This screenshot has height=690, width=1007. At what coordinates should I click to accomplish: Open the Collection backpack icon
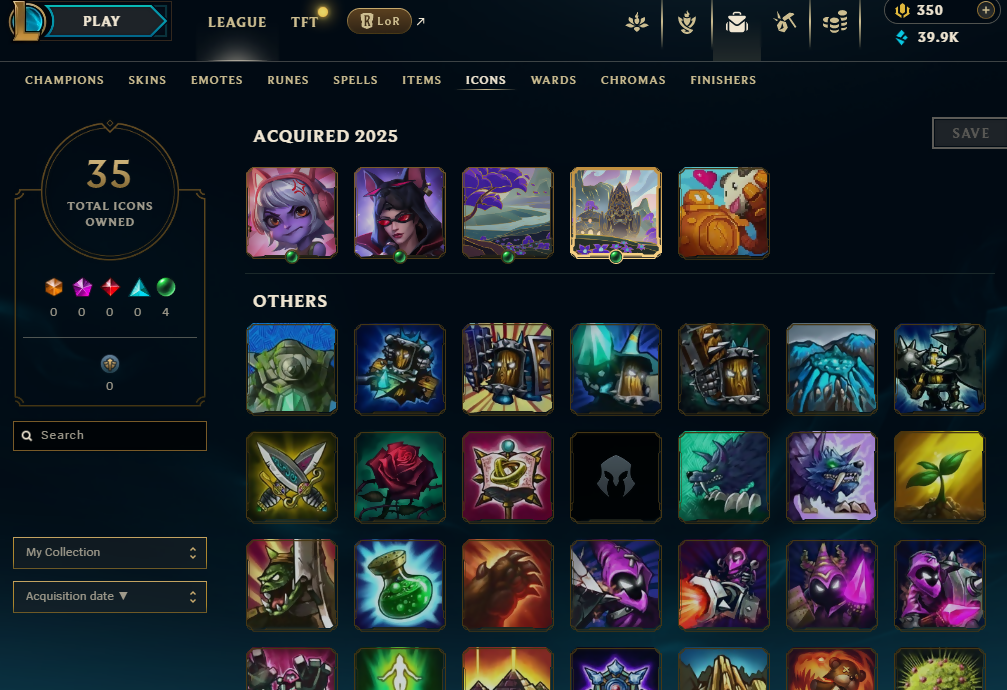click(737, 23)
